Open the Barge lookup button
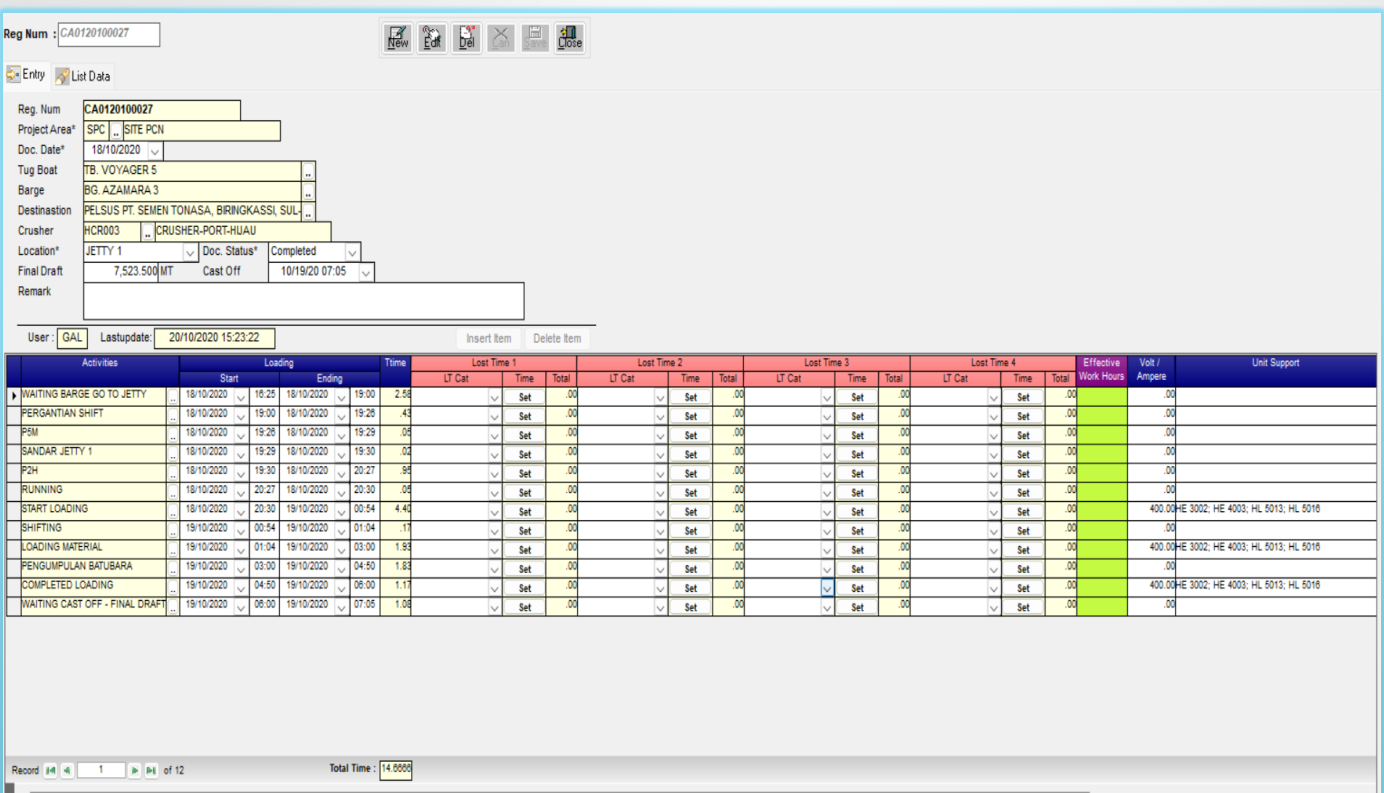The width and height of the screenshot is (1384, 793). (x=308, y=191)
